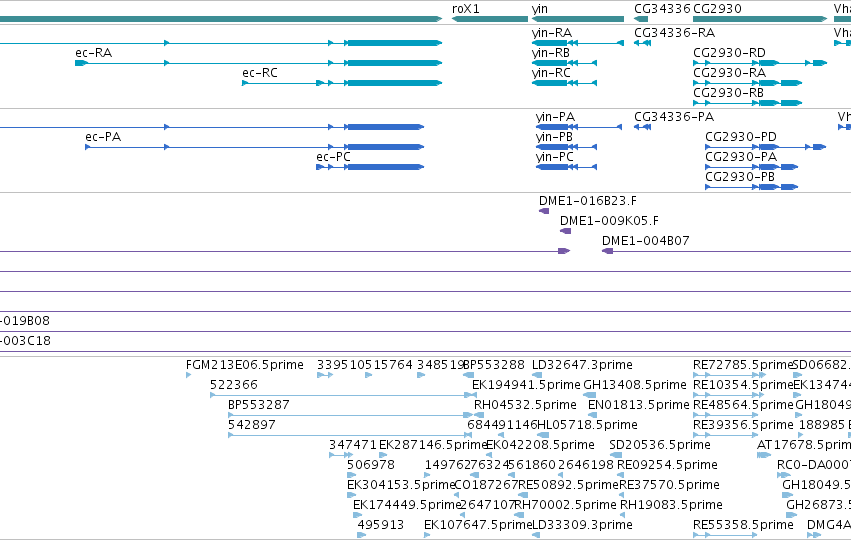This screenshot has height=540, width=851.
Task: Select the 506978 EST
Action: [x=351, y=475]
